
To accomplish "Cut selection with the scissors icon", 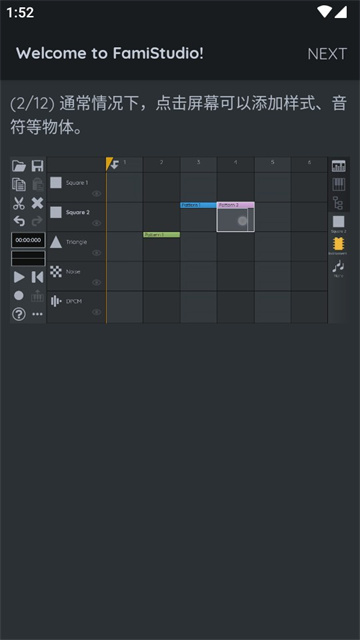I will [x=19, y=203].
